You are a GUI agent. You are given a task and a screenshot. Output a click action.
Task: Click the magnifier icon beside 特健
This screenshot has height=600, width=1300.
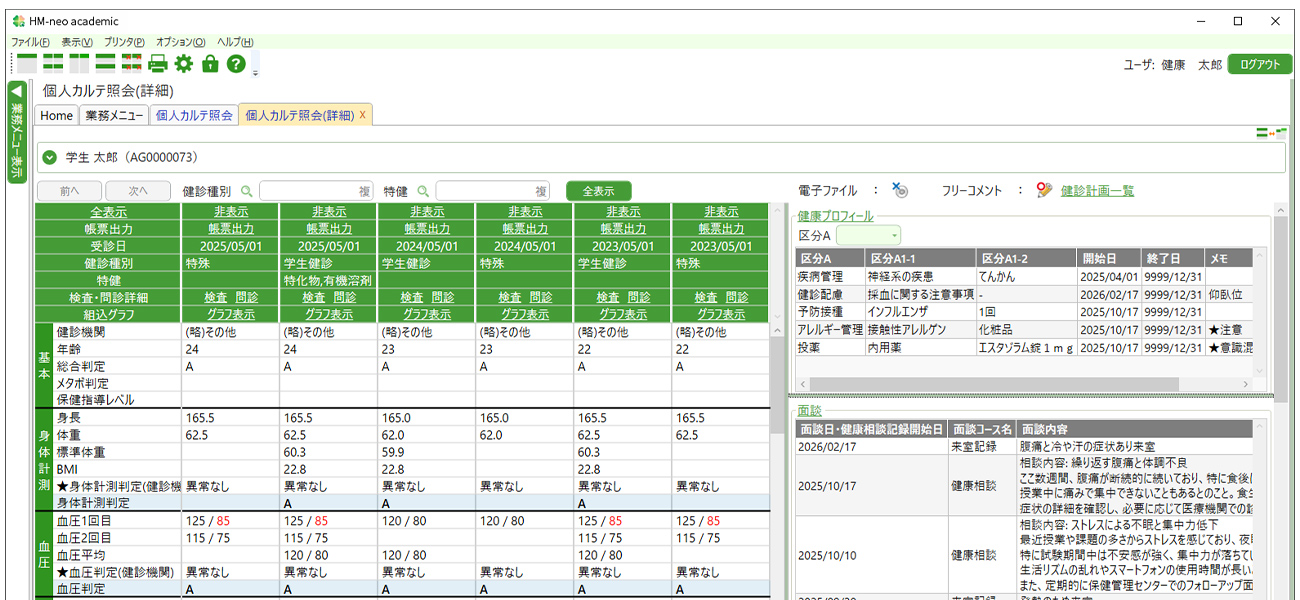coord(423,191)
